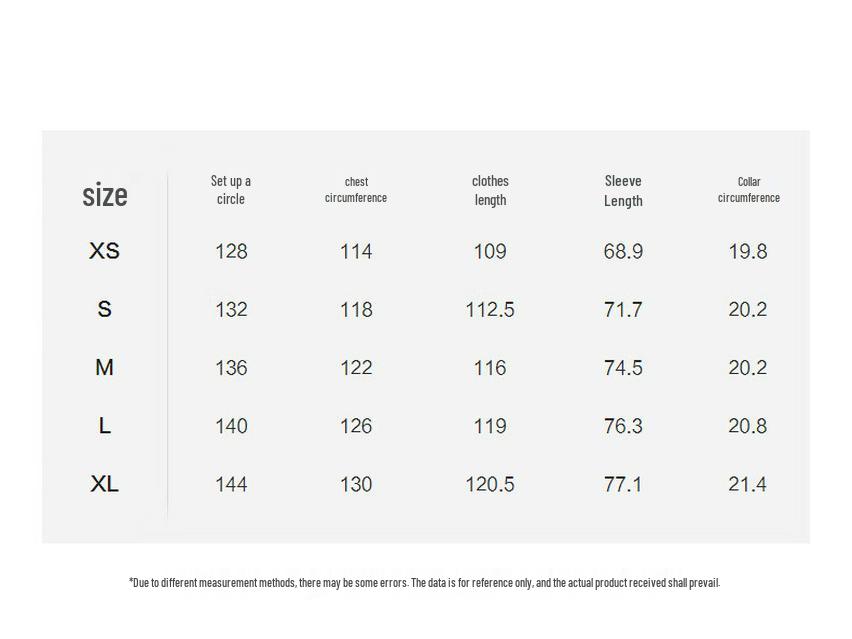The height and width of the screenshot is (639, 852).
Task: Click the "Sleeve Length" column header
Action: (623, 190)
